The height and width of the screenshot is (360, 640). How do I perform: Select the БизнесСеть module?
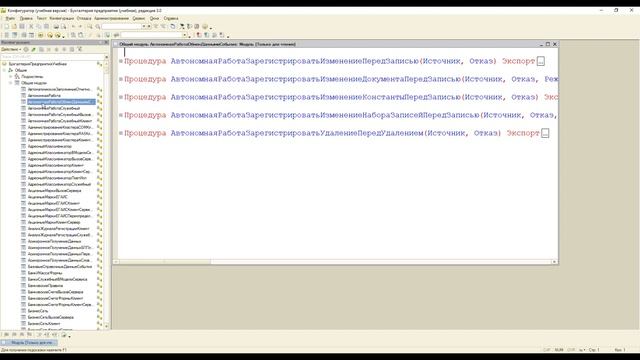38,311
